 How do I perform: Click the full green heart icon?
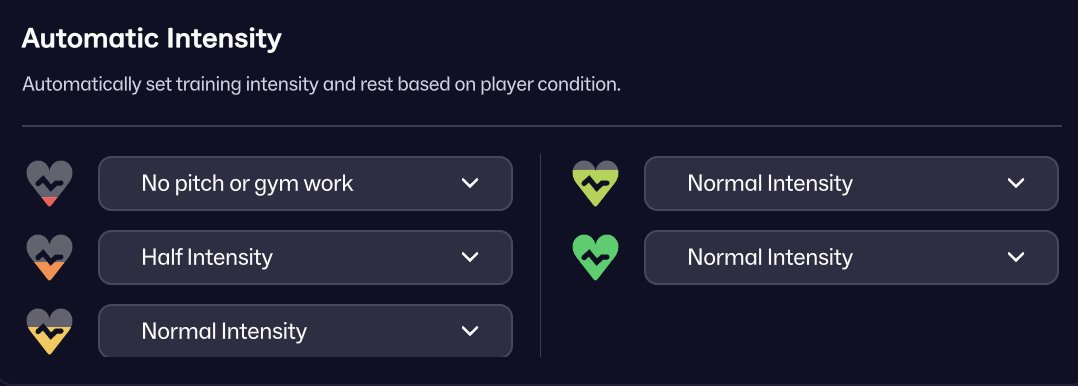pyautogui.click(x=595, y=257)
